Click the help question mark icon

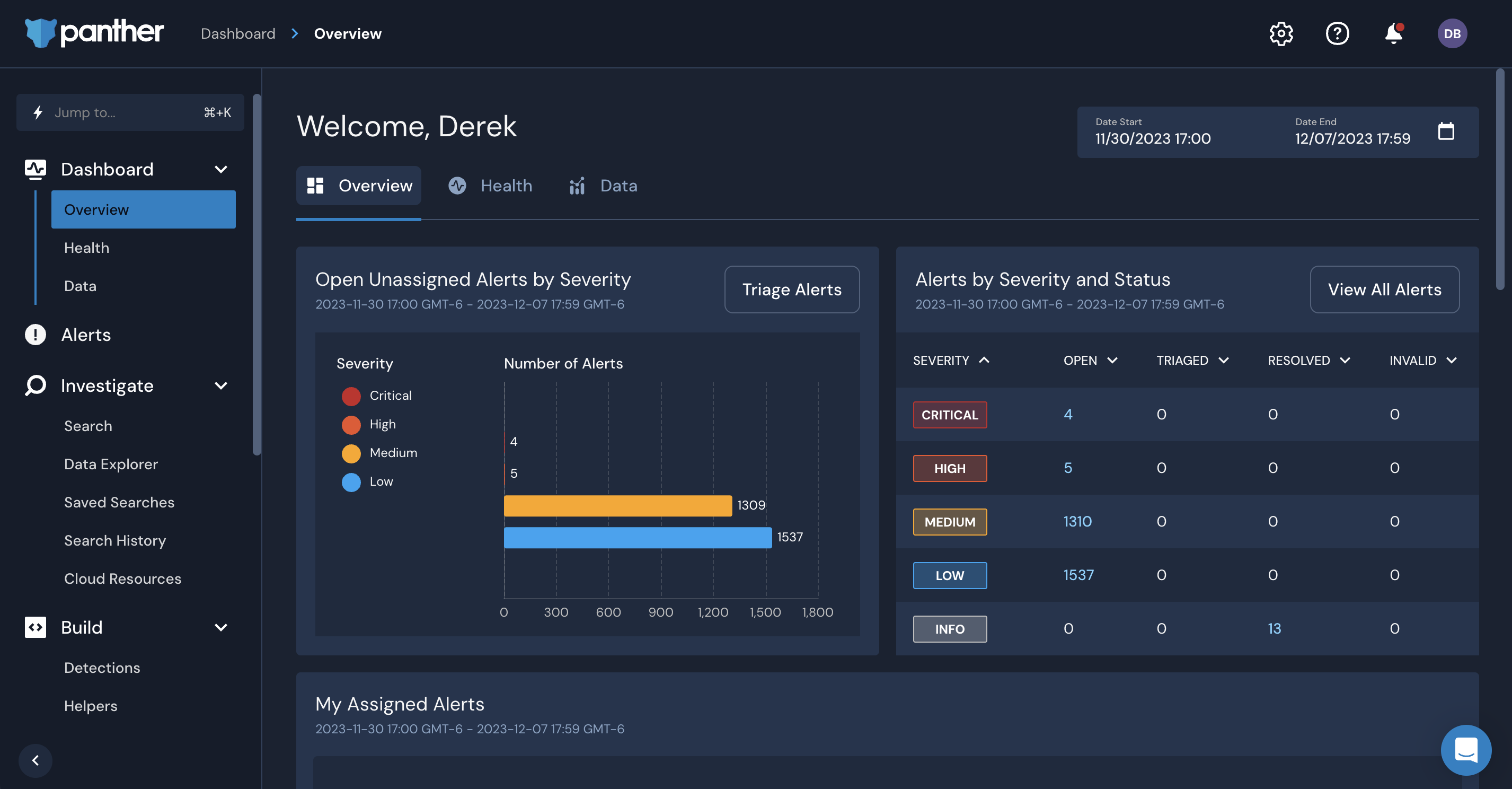[1337, 33]
